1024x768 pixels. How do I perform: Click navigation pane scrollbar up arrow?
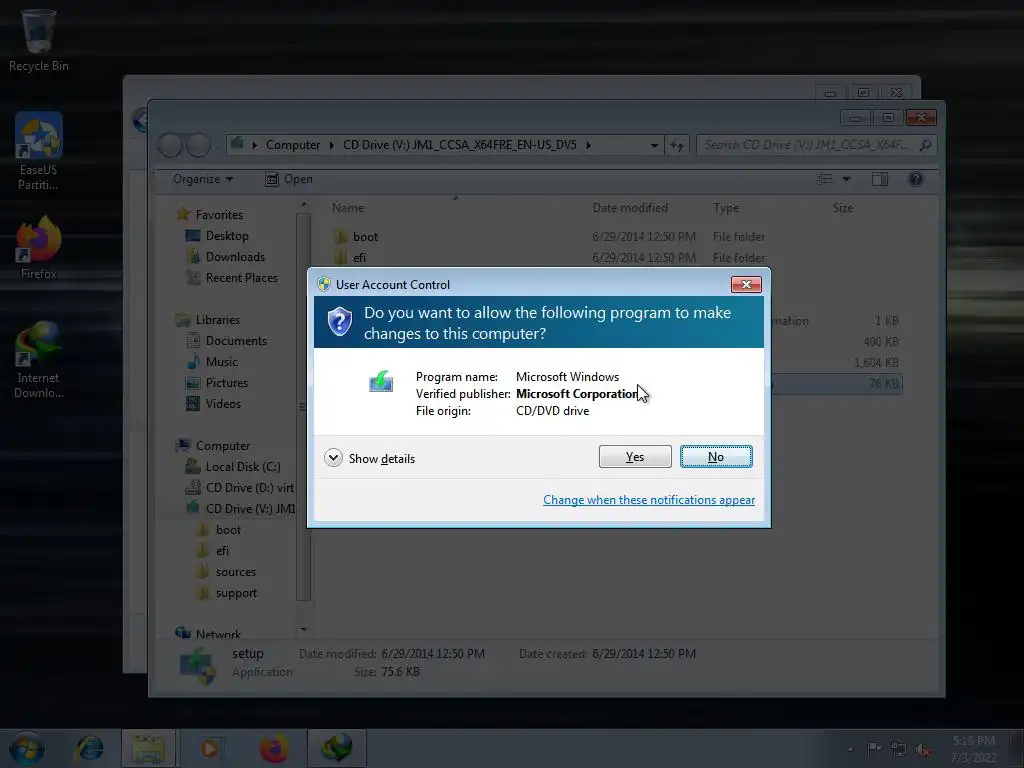pos(304,204)
